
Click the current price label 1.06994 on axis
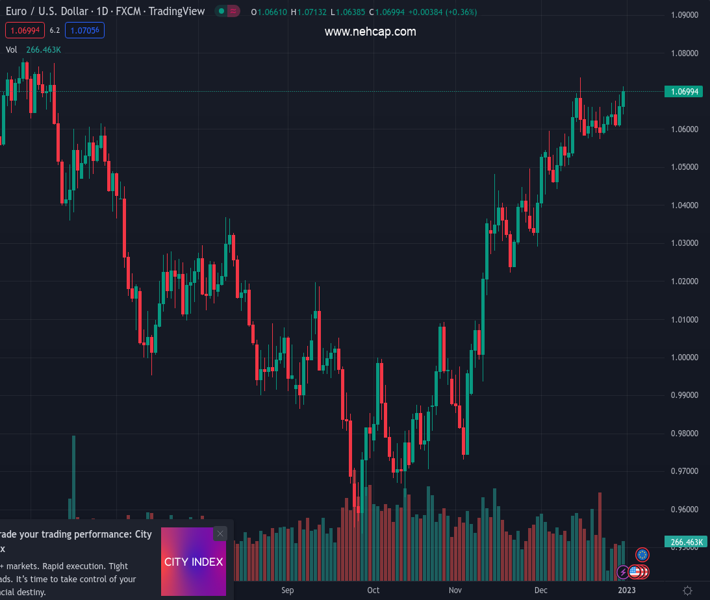[x=684, y=92]
